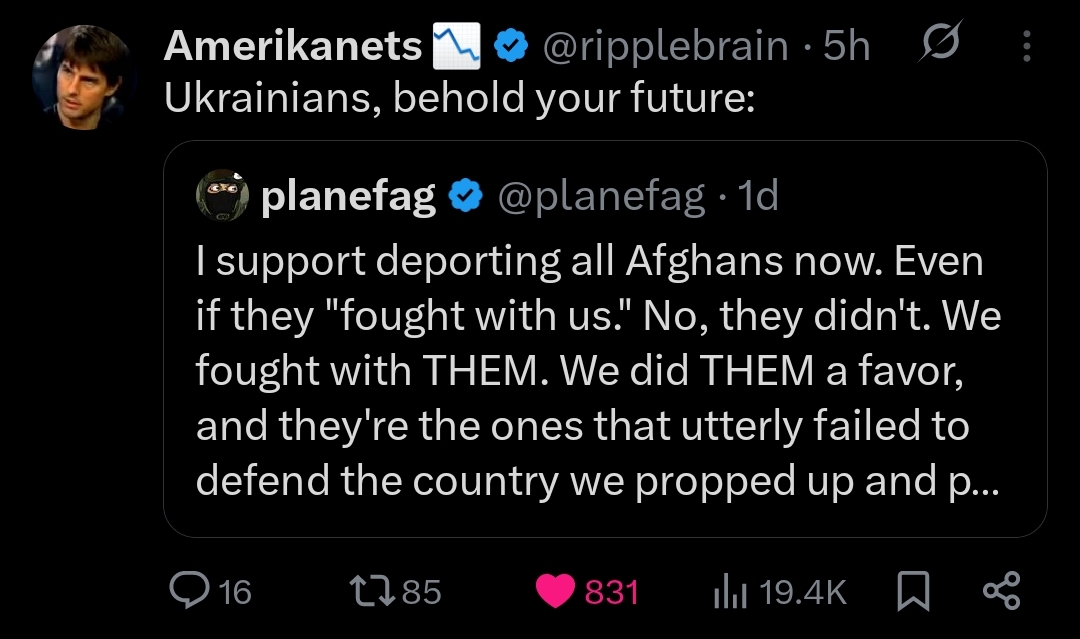Open the Amerikanets display name link

pyautogui.click(x=293, y=46)
